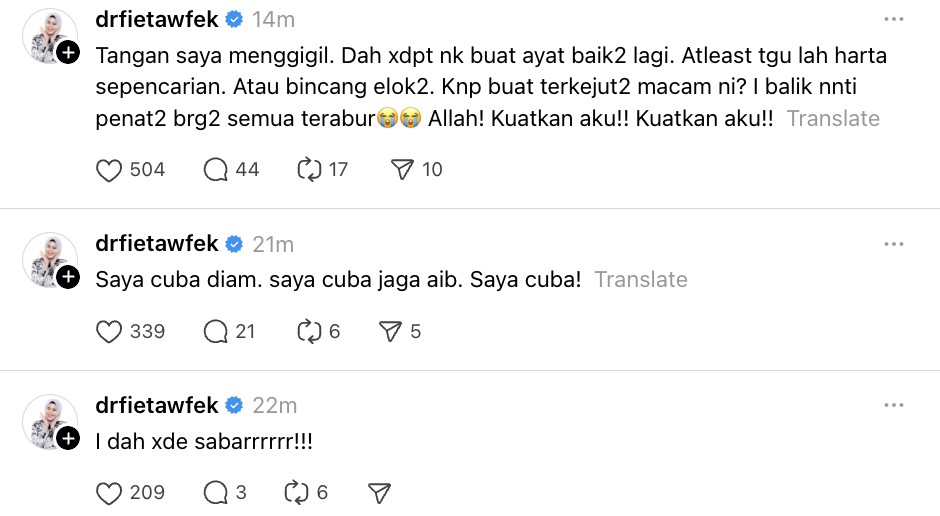Share the post with 10 shares
Viewport: 940px width, 516px height.
(x=401, y=170)
